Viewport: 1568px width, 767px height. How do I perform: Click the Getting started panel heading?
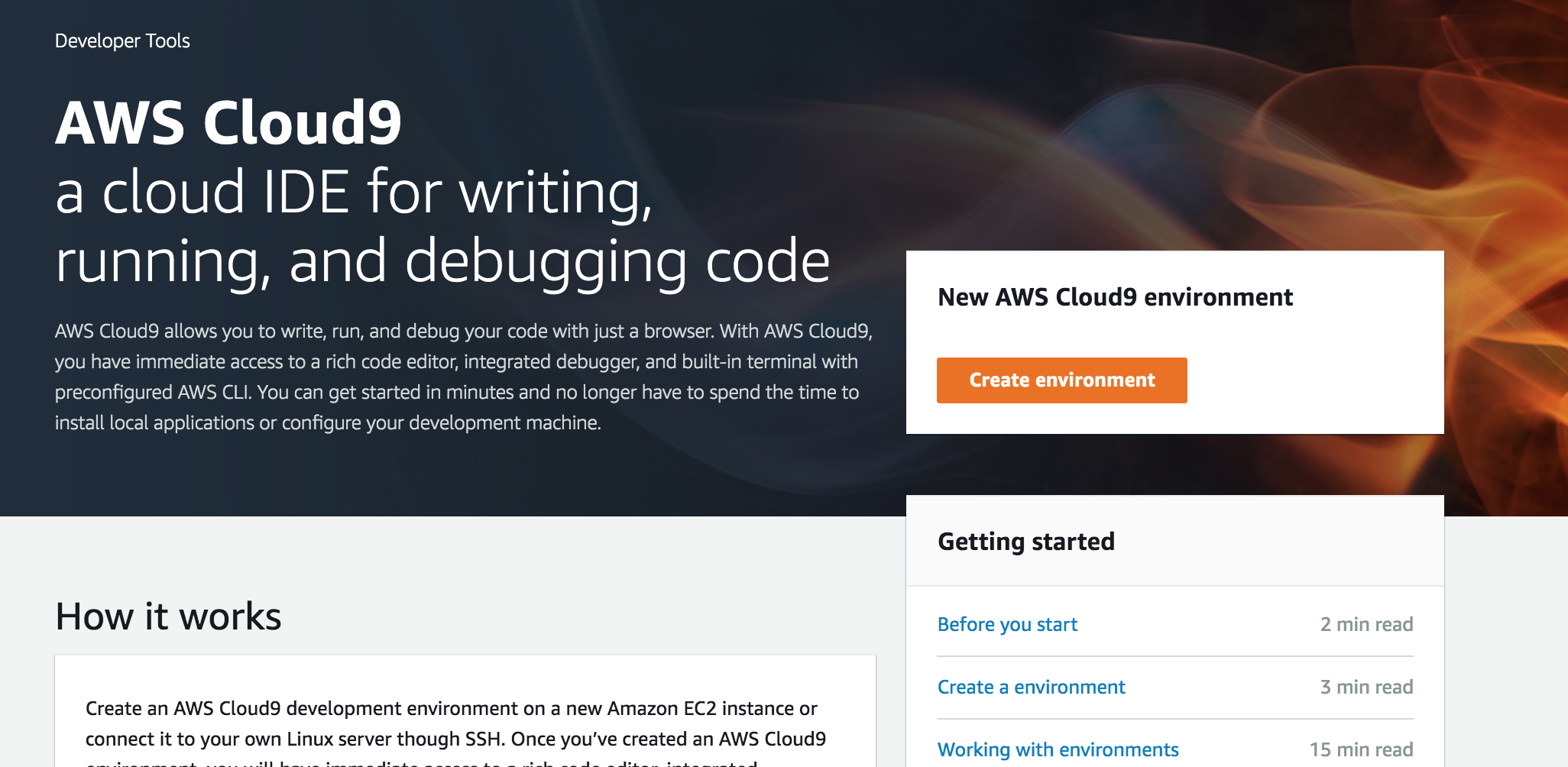[x=1026, y=542]
